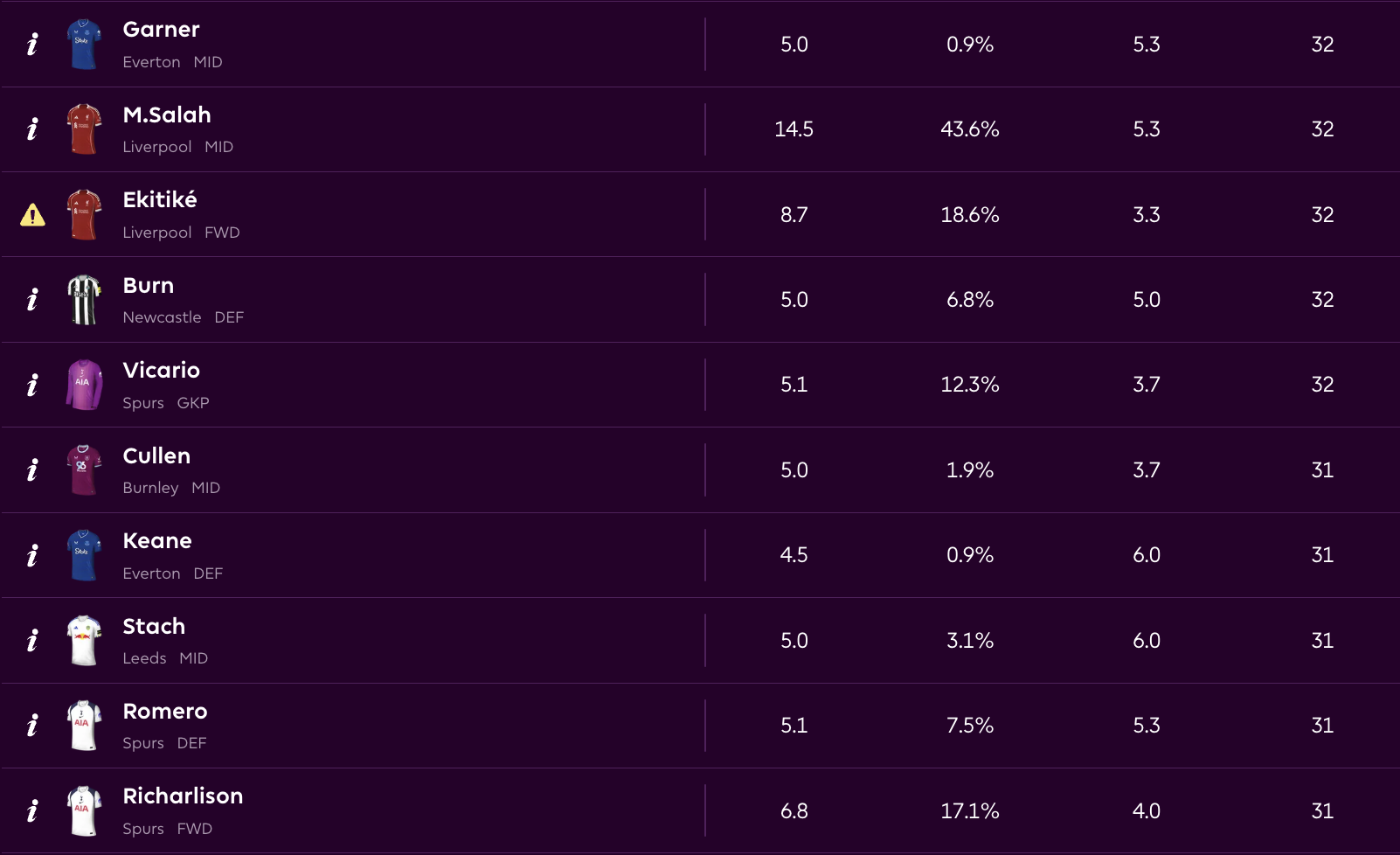1400x855 pixels.
Task: Open the info icon for Burn
Action: (32, 300)
